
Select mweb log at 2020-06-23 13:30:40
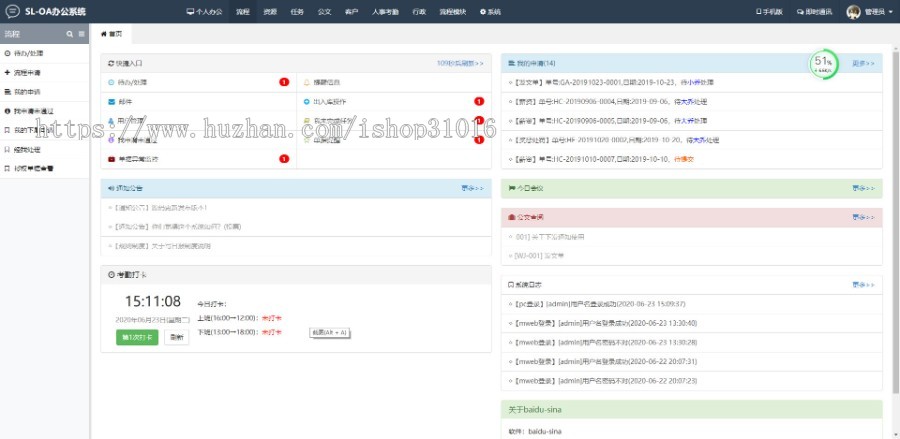[692, 323]
